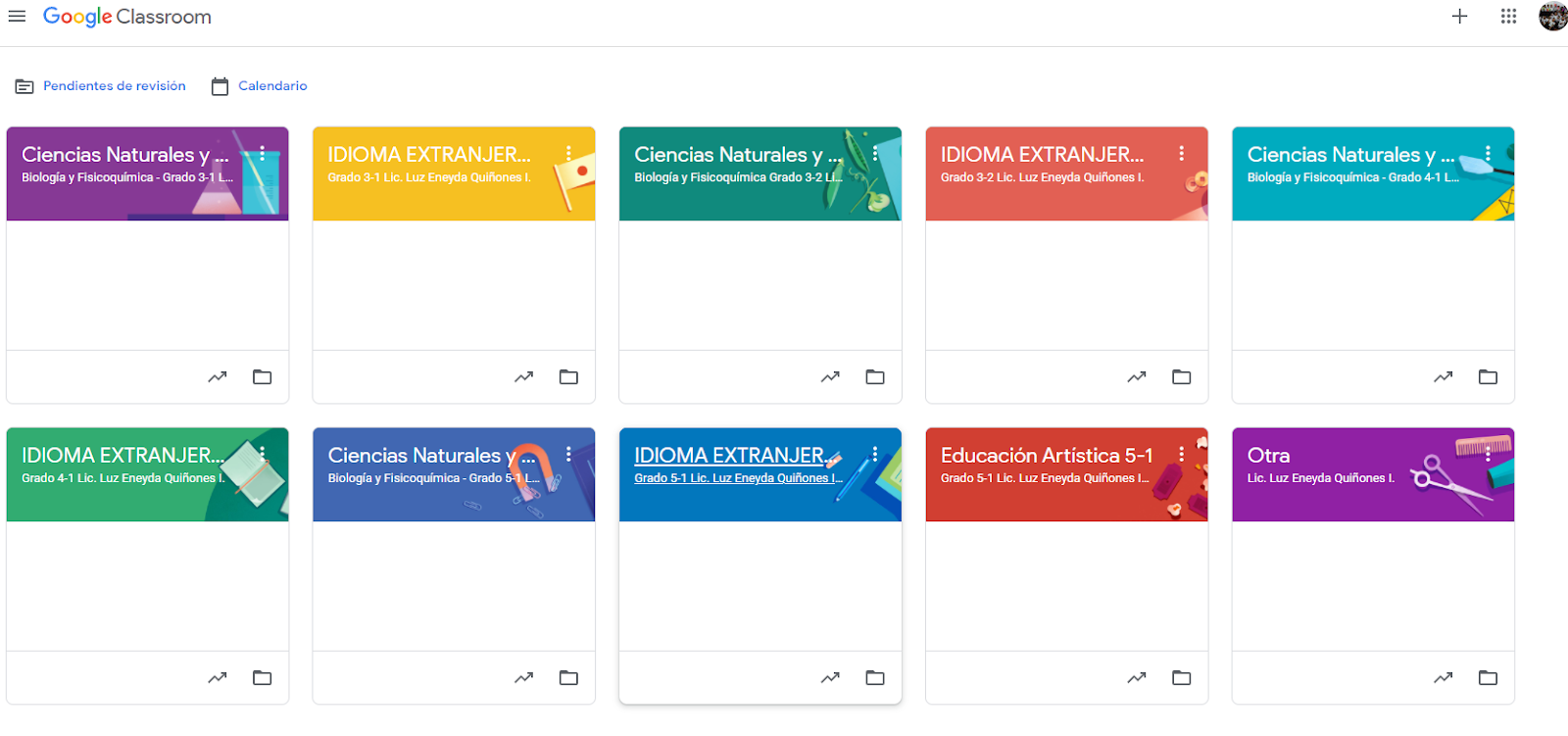Open the main hamburger menu
1568x736 pixels.
pyautogui.click(x=17, y=17)
